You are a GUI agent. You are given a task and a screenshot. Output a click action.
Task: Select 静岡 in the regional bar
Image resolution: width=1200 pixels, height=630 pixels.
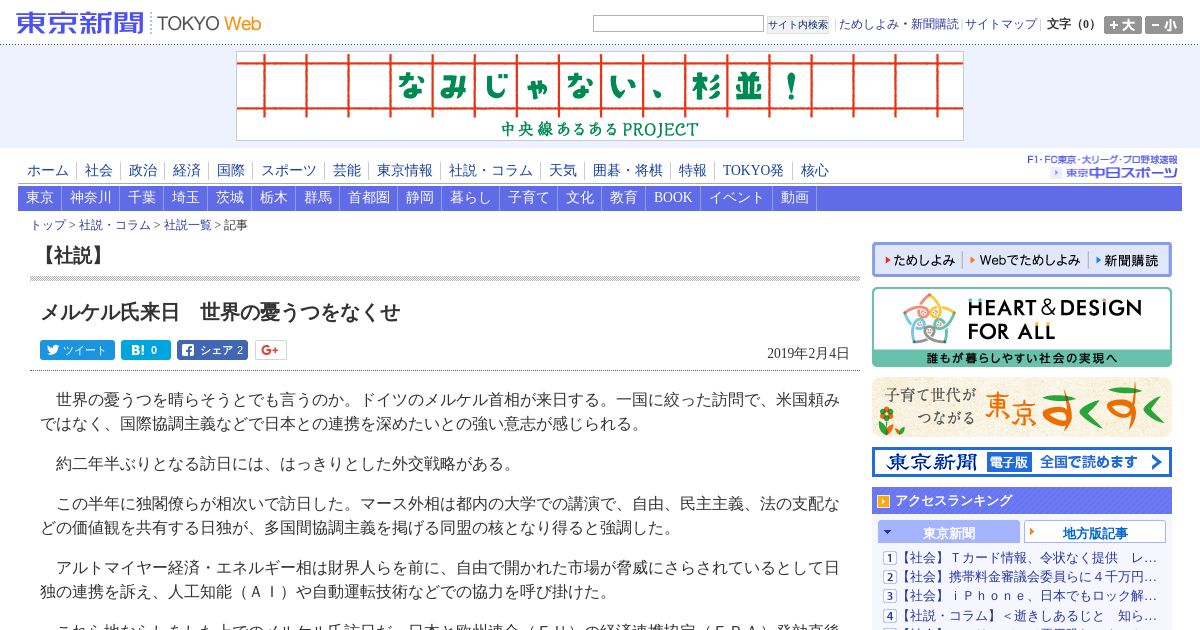pos(420,198)
